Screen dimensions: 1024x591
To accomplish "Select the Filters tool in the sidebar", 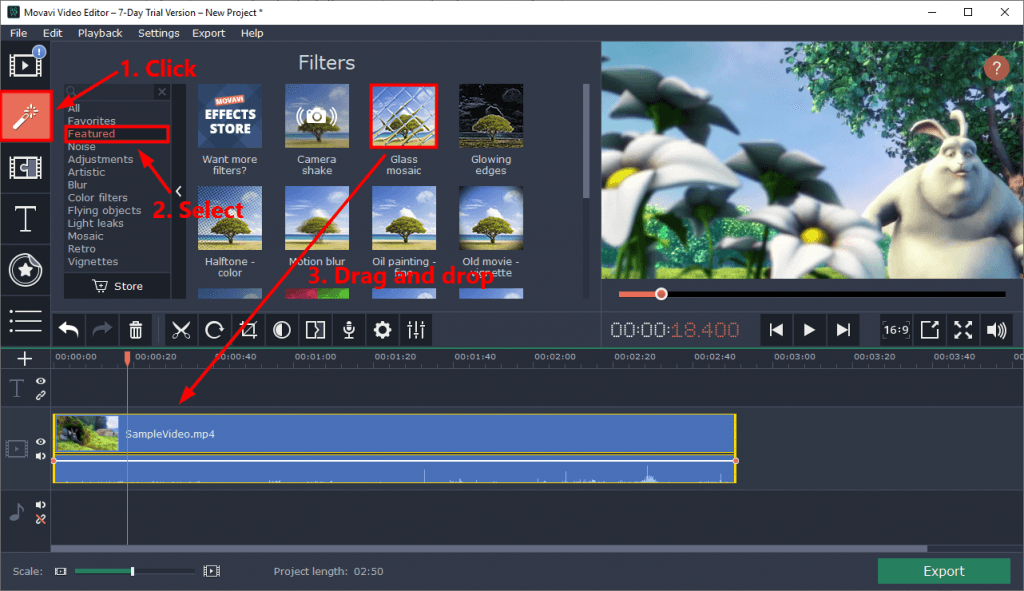I will [26, 115].
